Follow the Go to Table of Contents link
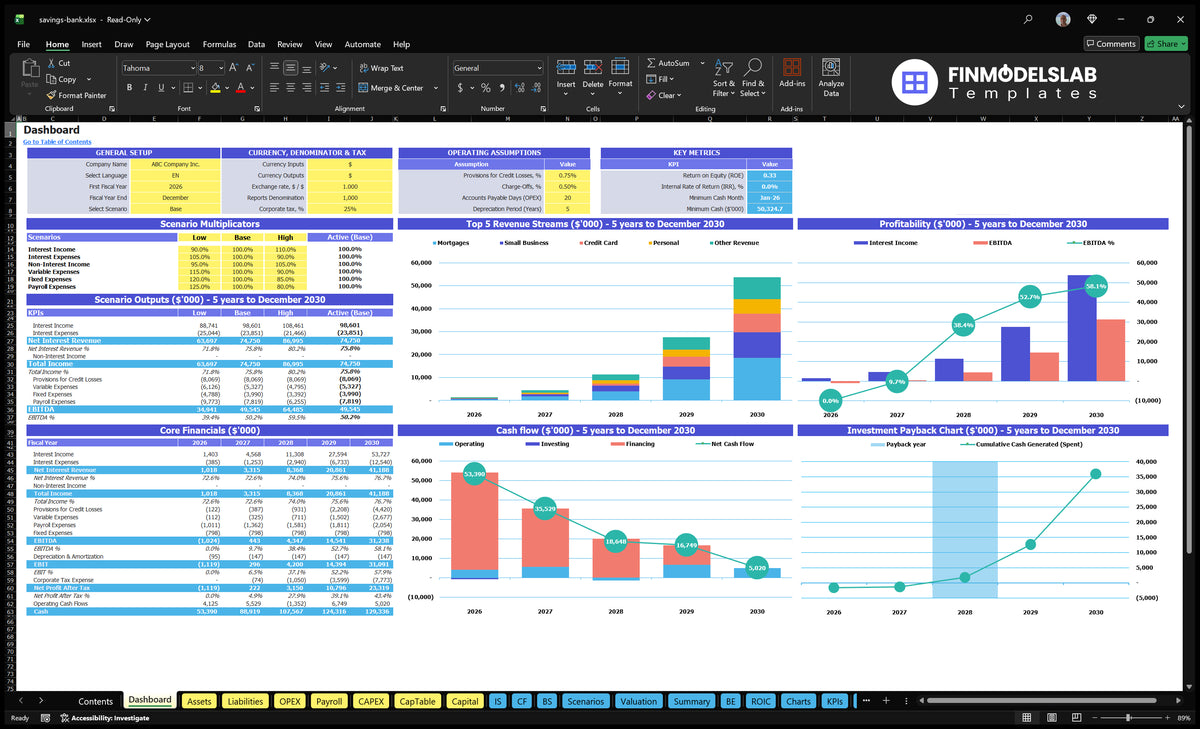 57,142
